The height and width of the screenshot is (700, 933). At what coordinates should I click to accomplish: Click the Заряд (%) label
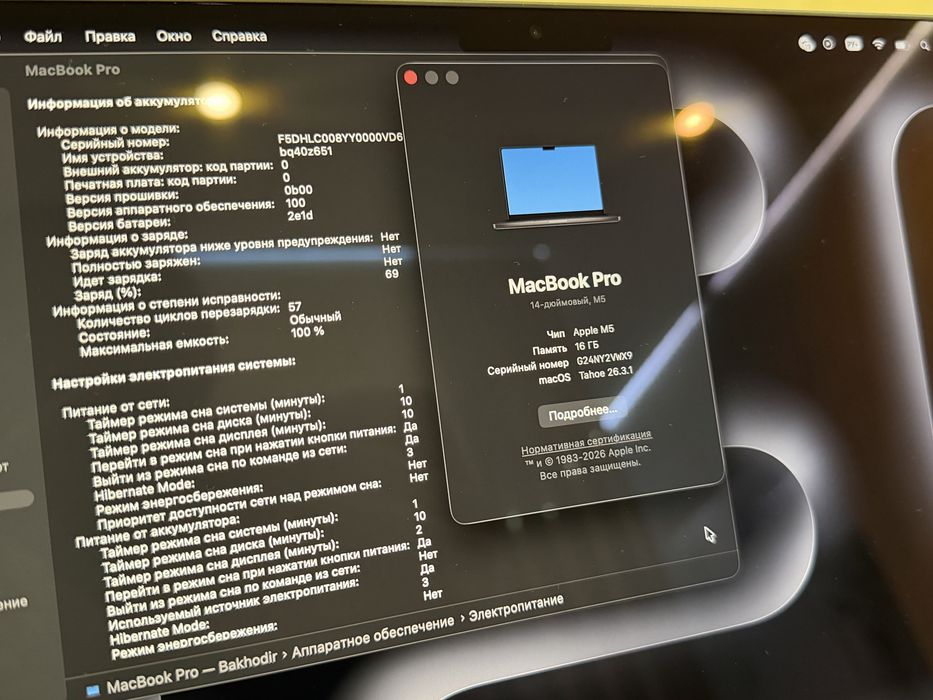pos(108,293)
